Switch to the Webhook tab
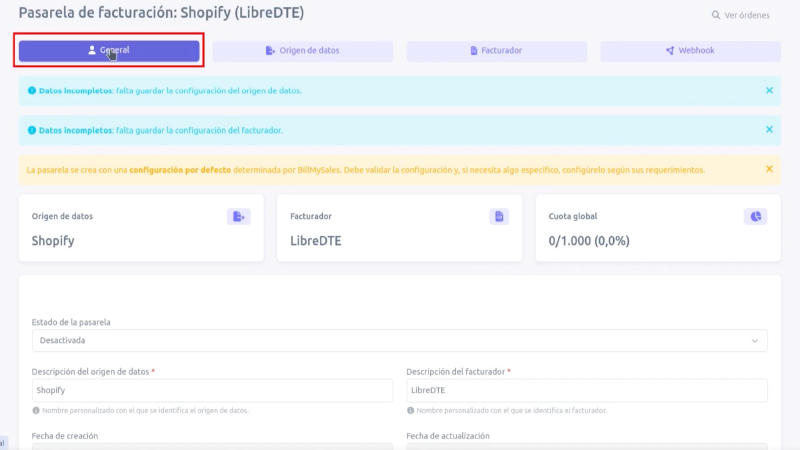Image resolution: width=800 pixels, height=450 pixels. pyautogui.click(x=690, y=51)
